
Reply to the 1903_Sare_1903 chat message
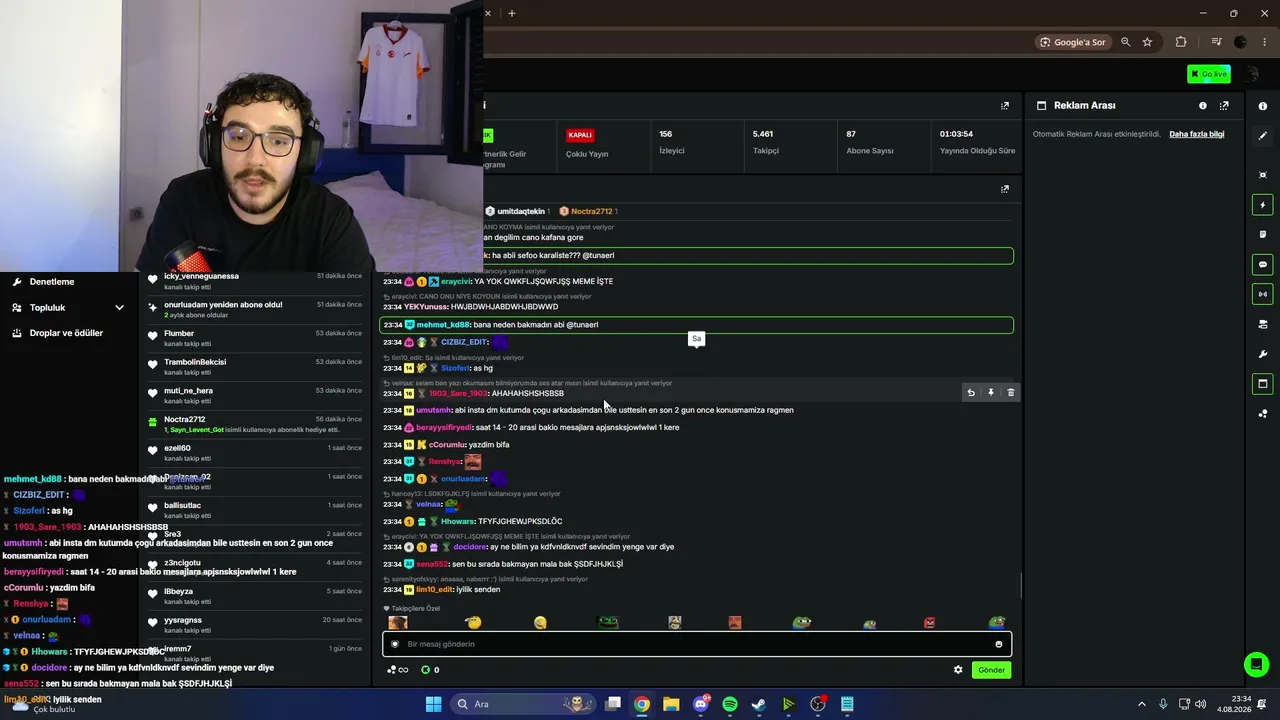[971, 393]
